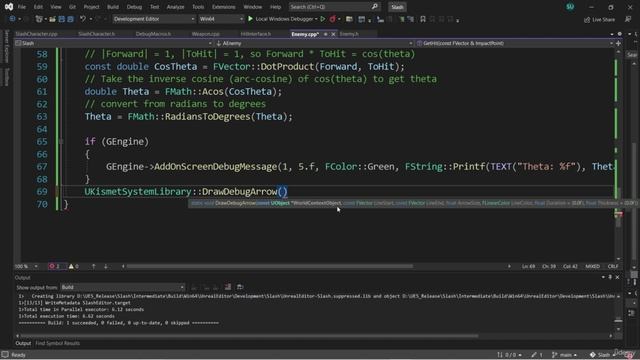
Task: Click pin icon on Enemy.cpp tab
Action: click(x=326, y=34)
